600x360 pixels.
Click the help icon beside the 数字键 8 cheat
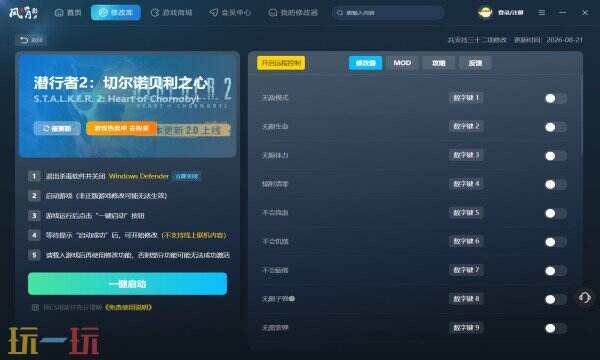click(292, 299)
